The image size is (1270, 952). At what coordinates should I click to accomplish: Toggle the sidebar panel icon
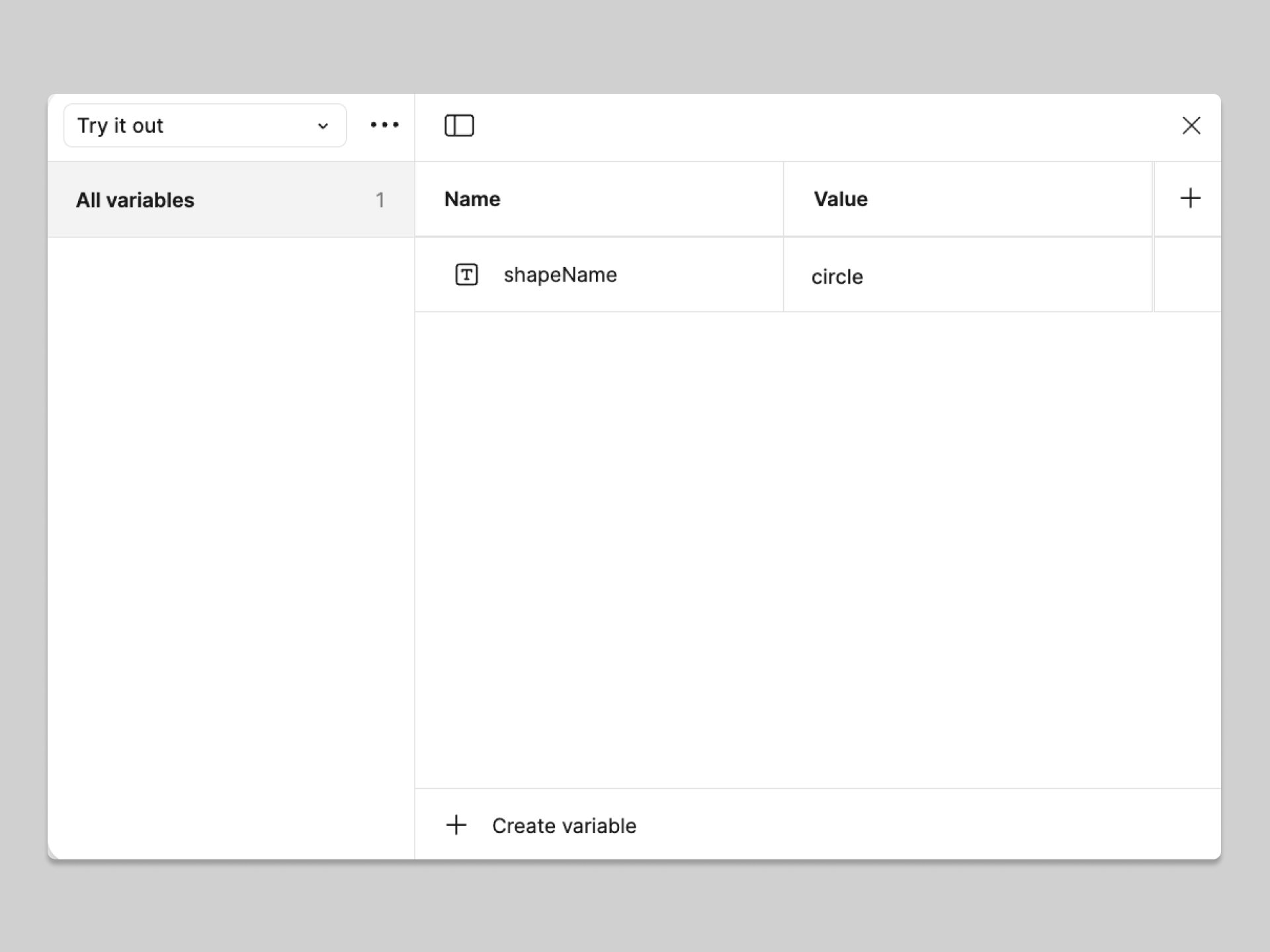[x=459, y=126]
